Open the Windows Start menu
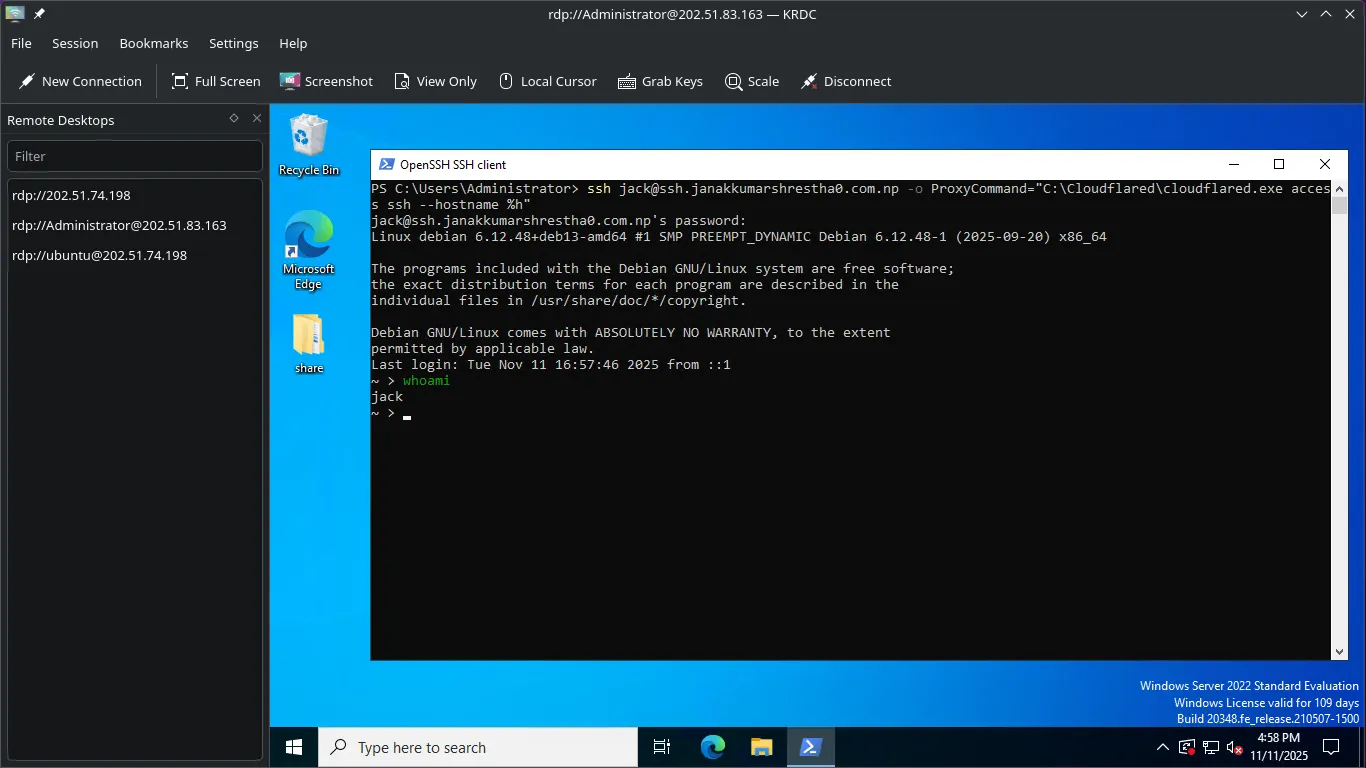 [x=294, y=747]
